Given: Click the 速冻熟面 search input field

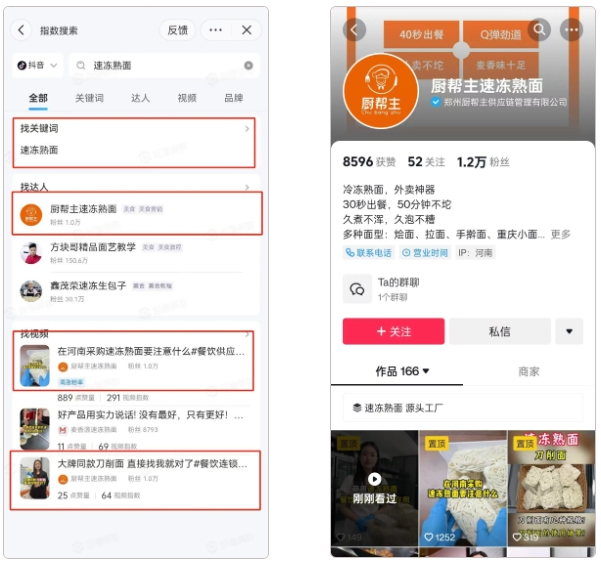Looking at the screenshot, I should click(164, 66).
